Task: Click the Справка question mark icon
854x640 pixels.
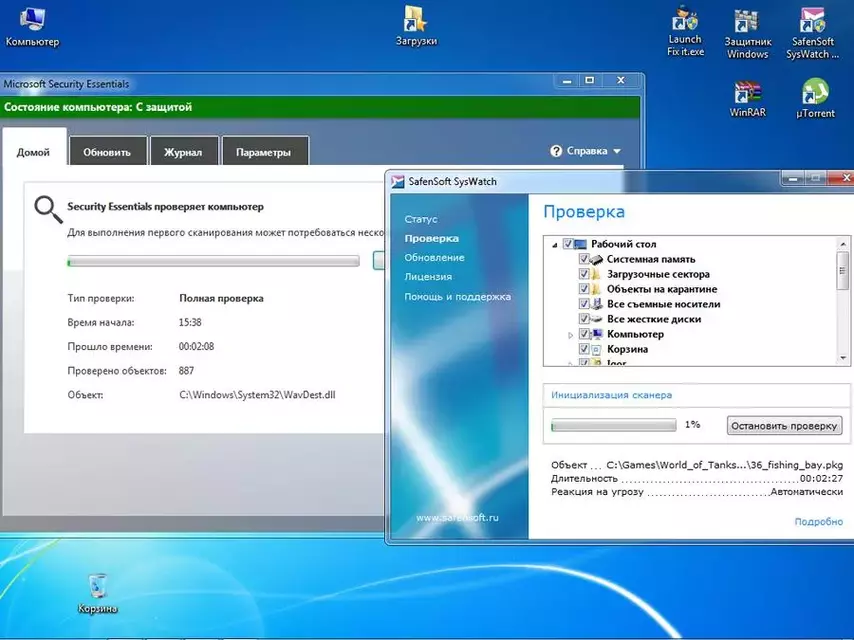Action: pos(556,151)
